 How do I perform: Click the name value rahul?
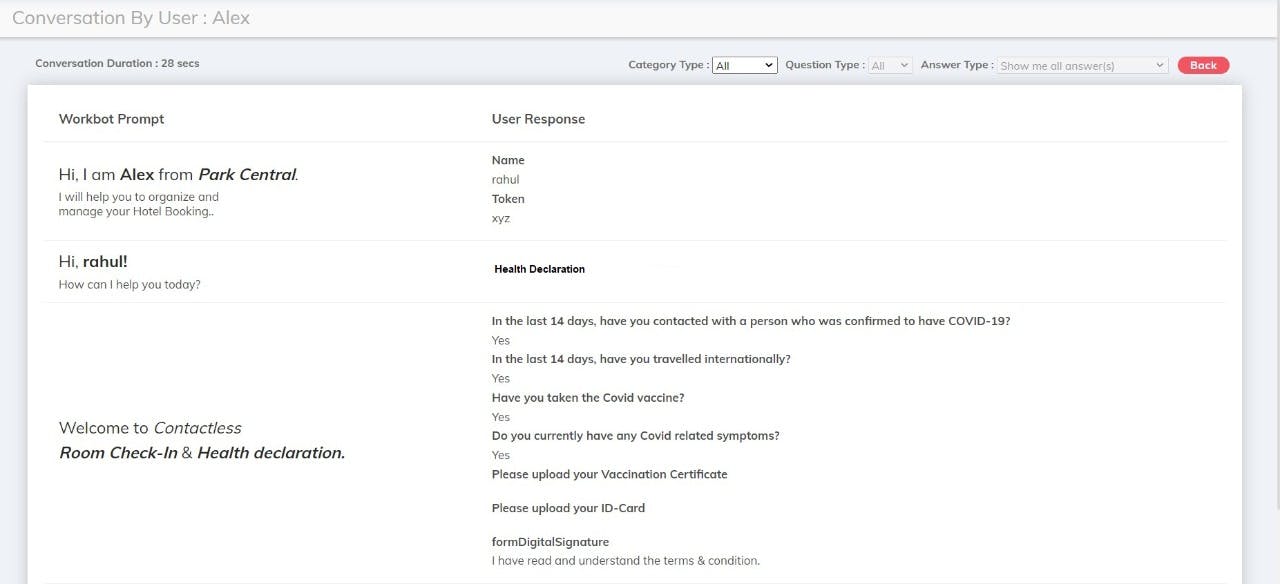(505, 180)
